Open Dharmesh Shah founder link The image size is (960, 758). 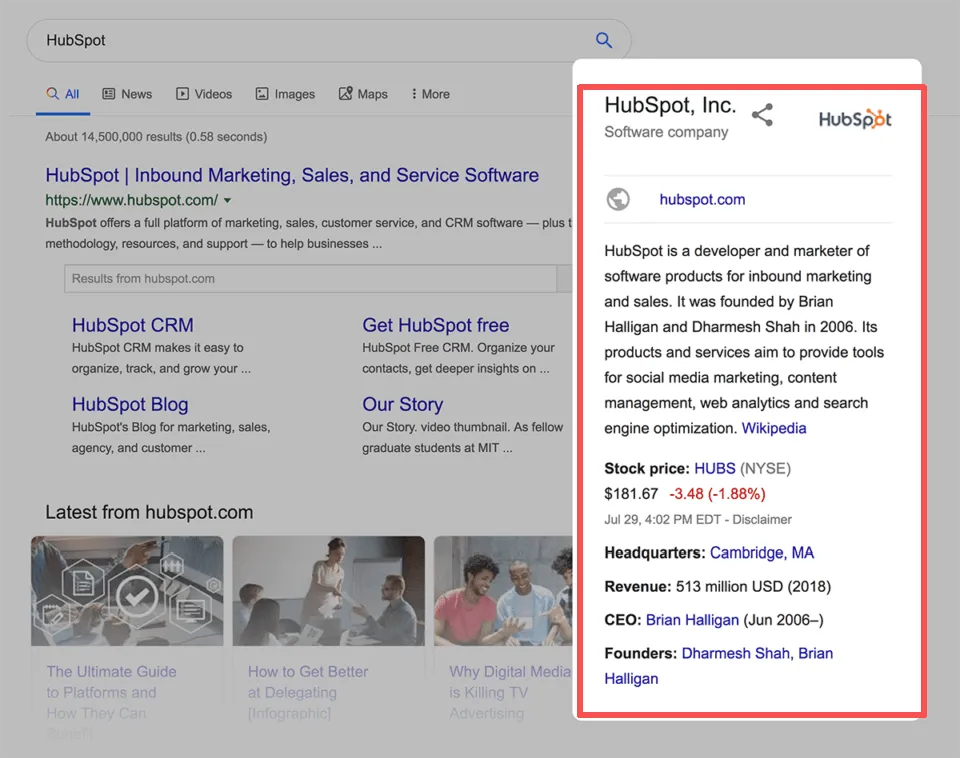pyautogui.click(x=735, y=653)
